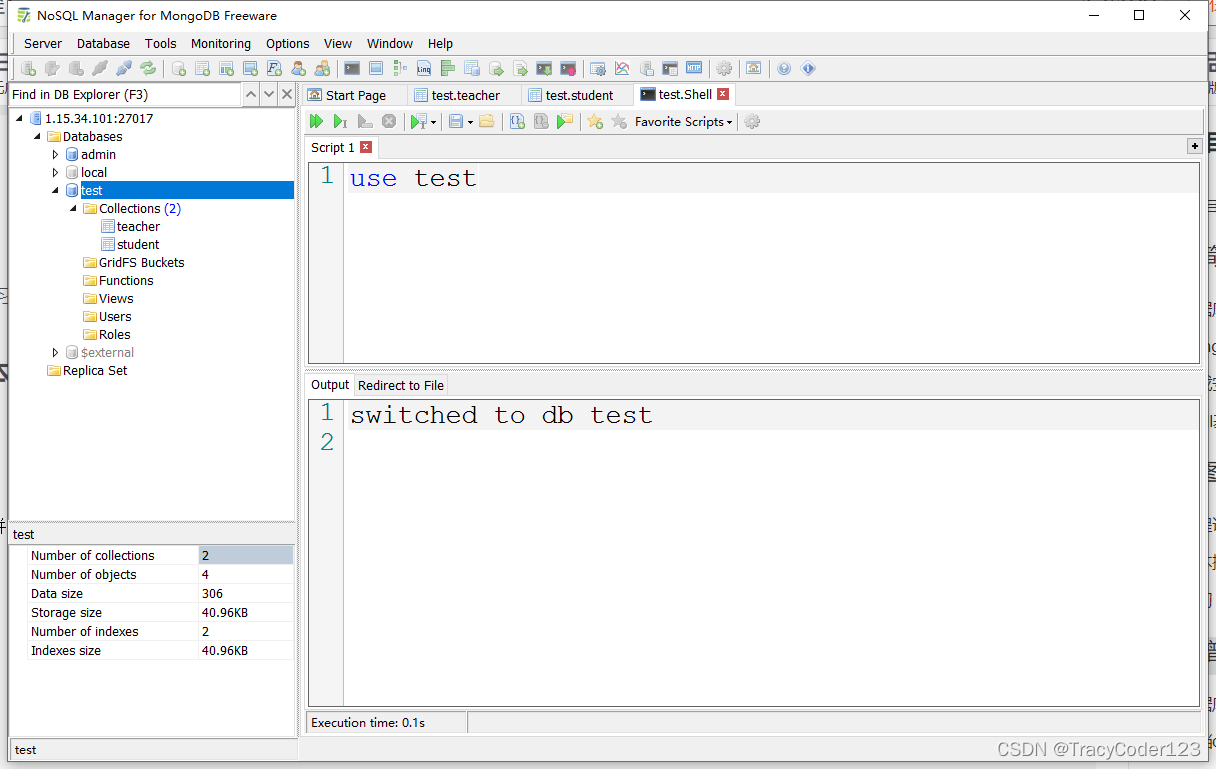Click the single user icon in main toolbar

[x=298, y=69]
